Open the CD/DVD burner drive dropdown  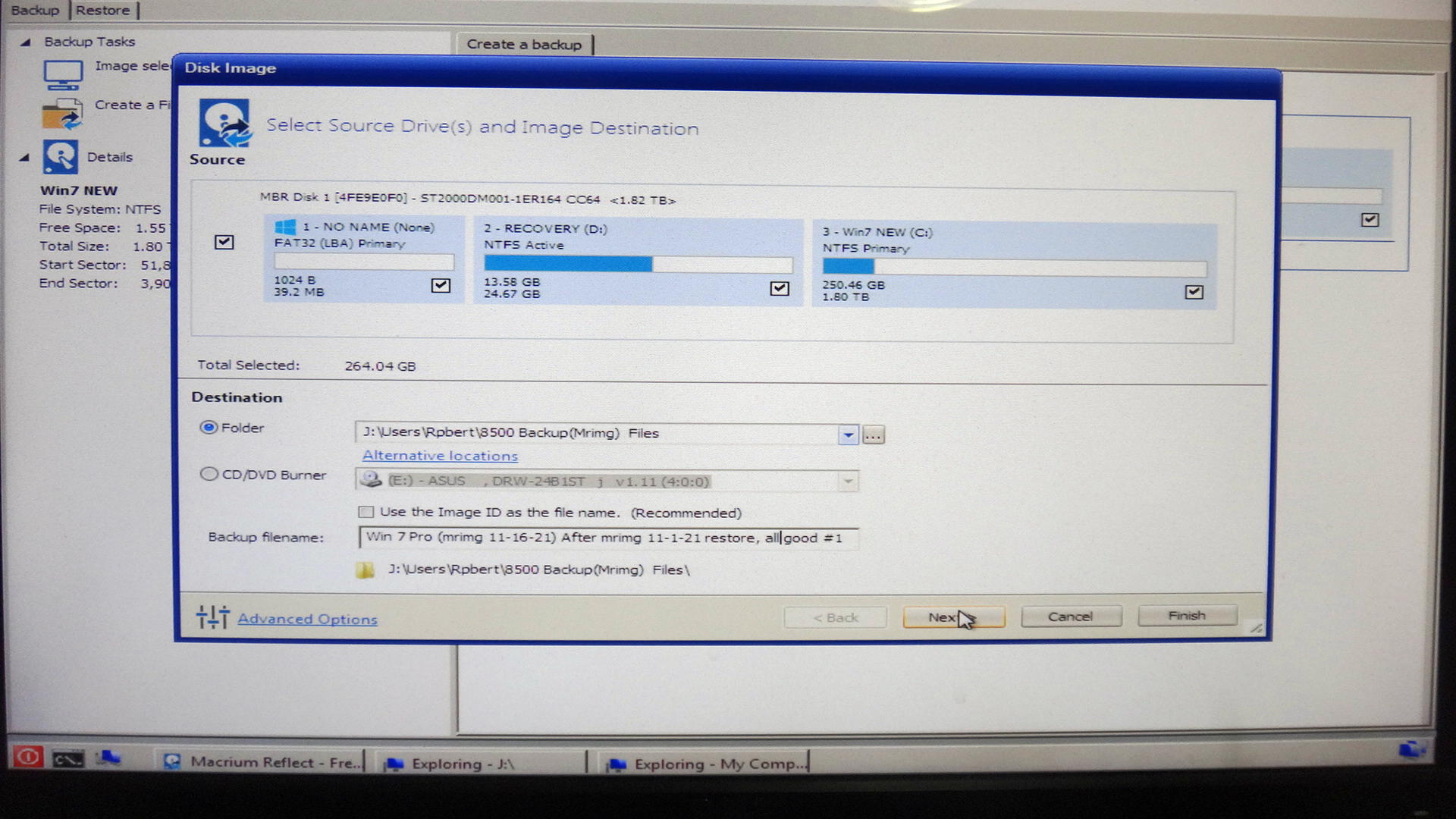pos(848,482)
